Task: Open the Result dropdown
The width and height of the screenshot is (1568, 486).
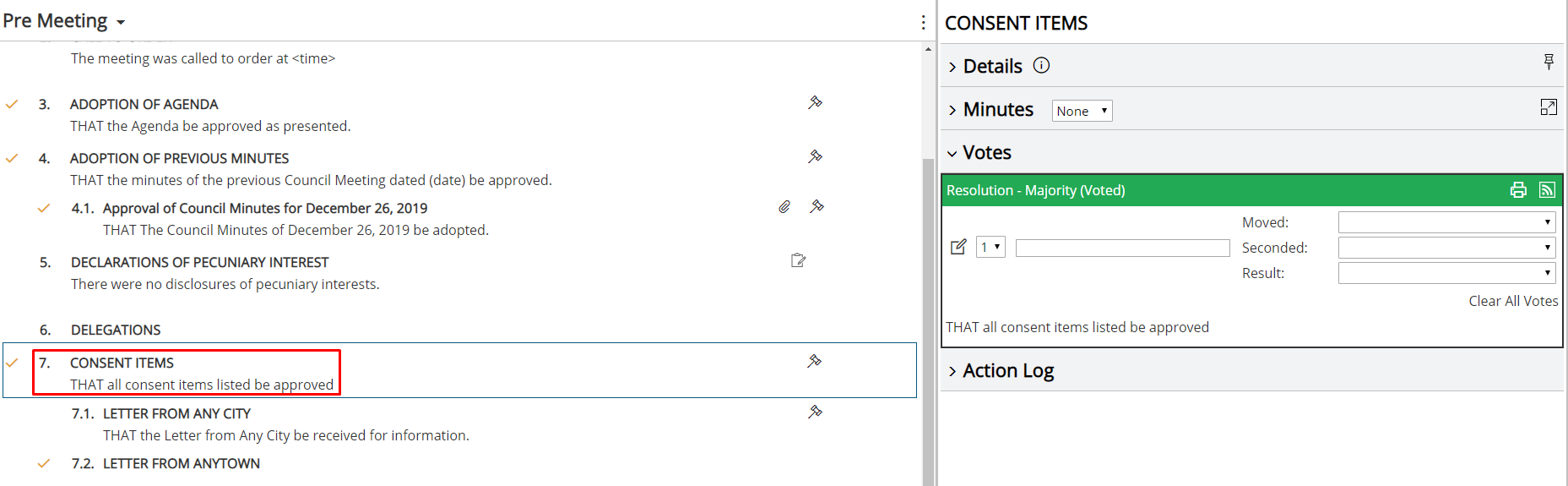Action: 1446,273
